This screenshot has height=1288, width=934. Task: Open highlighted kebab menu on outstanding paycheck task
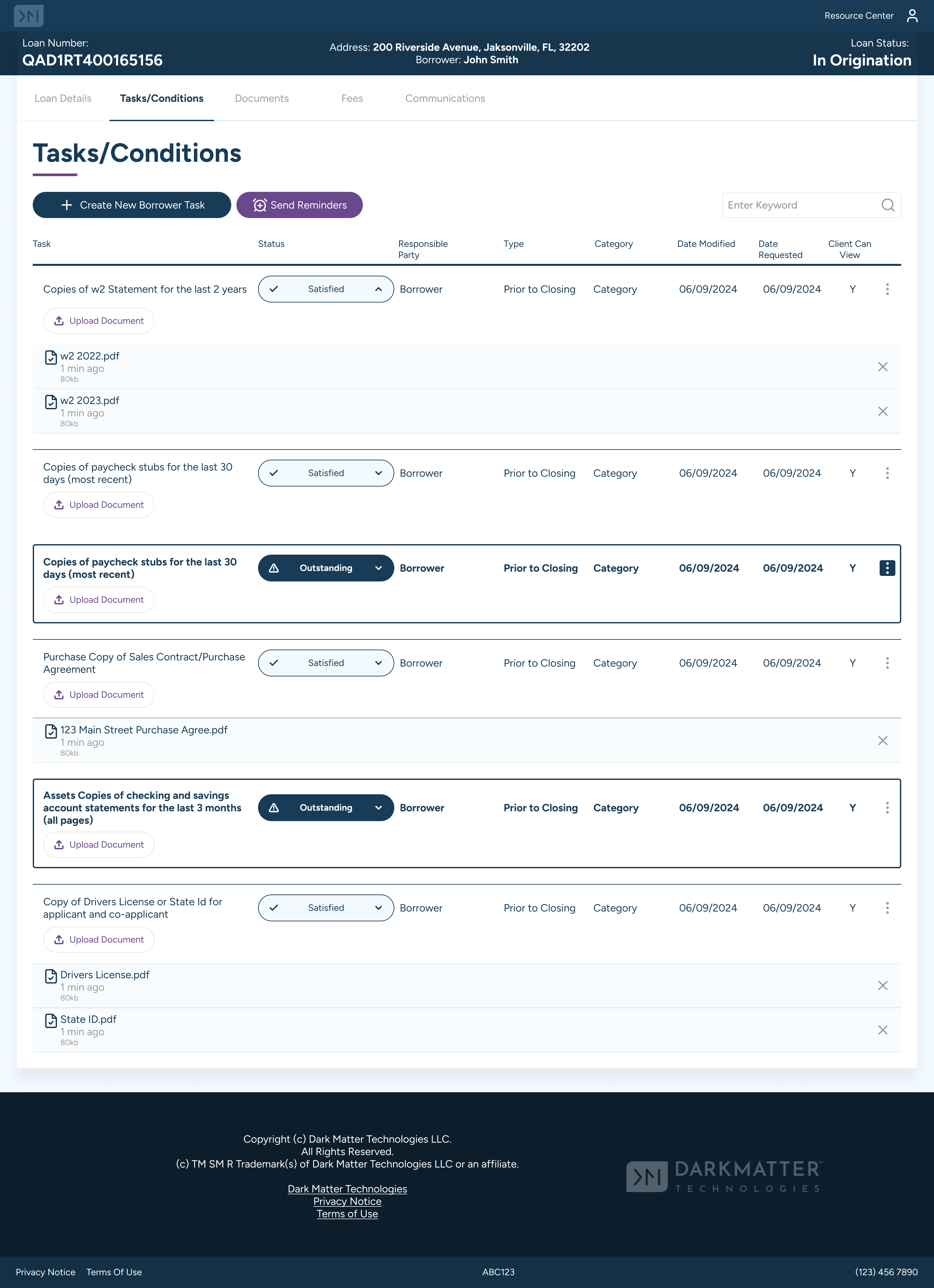pyautogui.click(x=887, y=568)
